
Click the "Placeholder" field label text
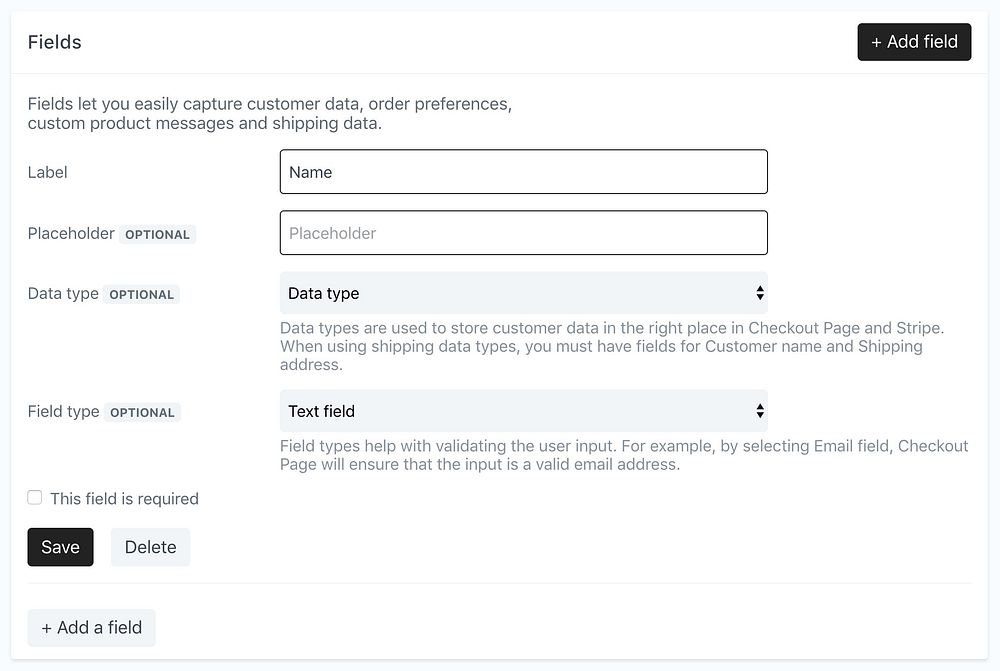tap(71, 233)
